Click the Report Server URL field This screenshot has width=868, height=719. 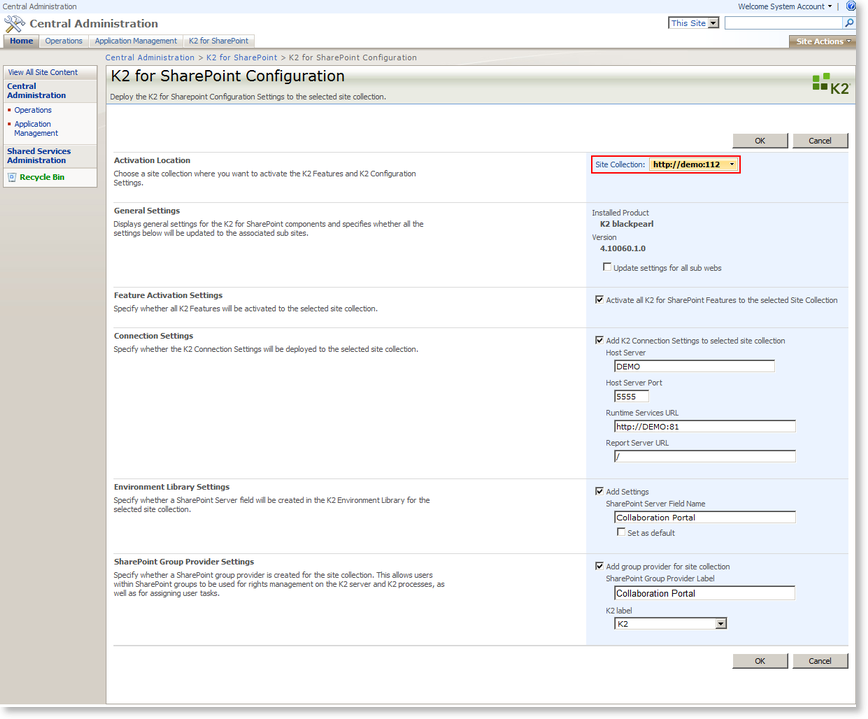[x=705, y=456]
